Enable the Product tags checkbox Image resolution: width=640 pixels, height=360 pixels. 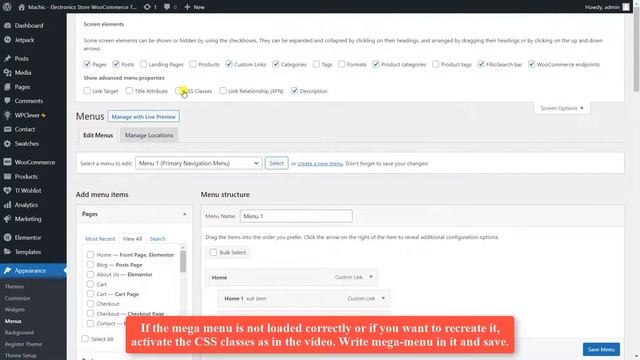click(x=436, y=64)
